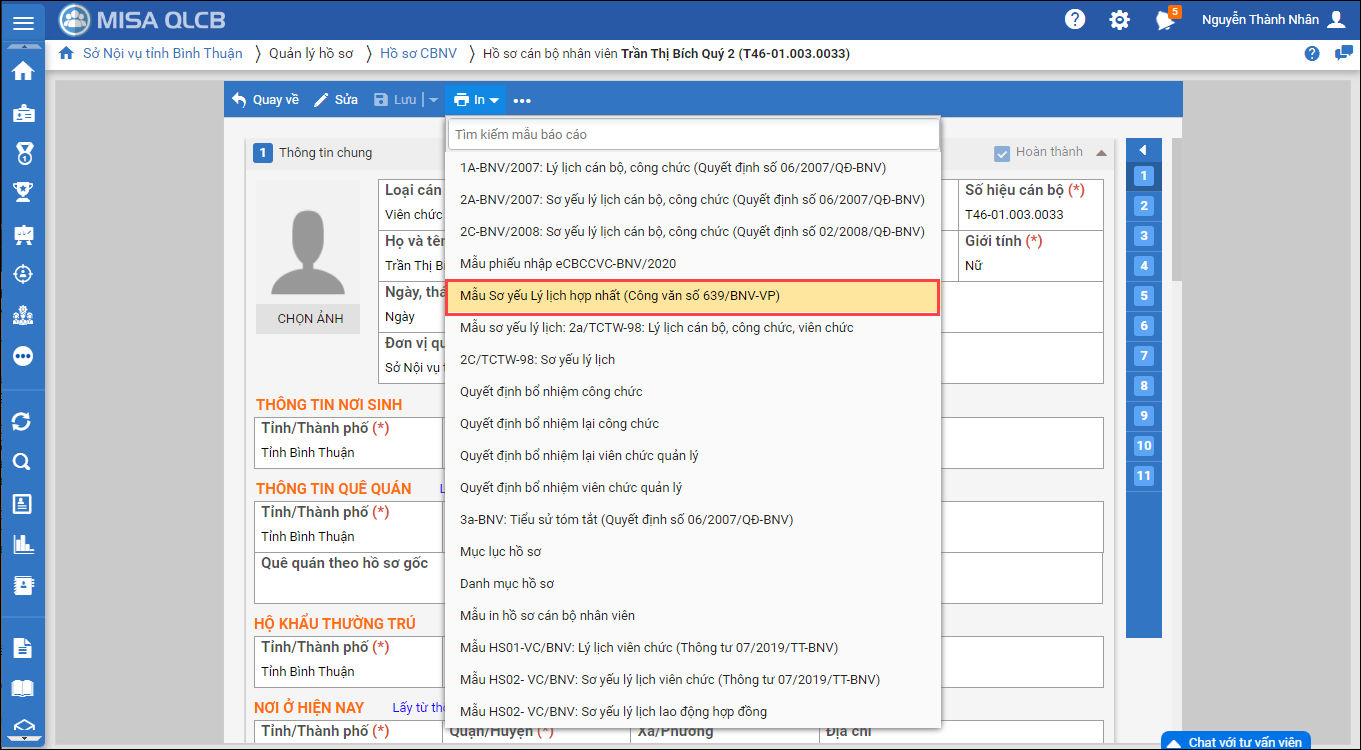Click the refresh icon in left sidebar
The image size is (1361, 750).
22,421
